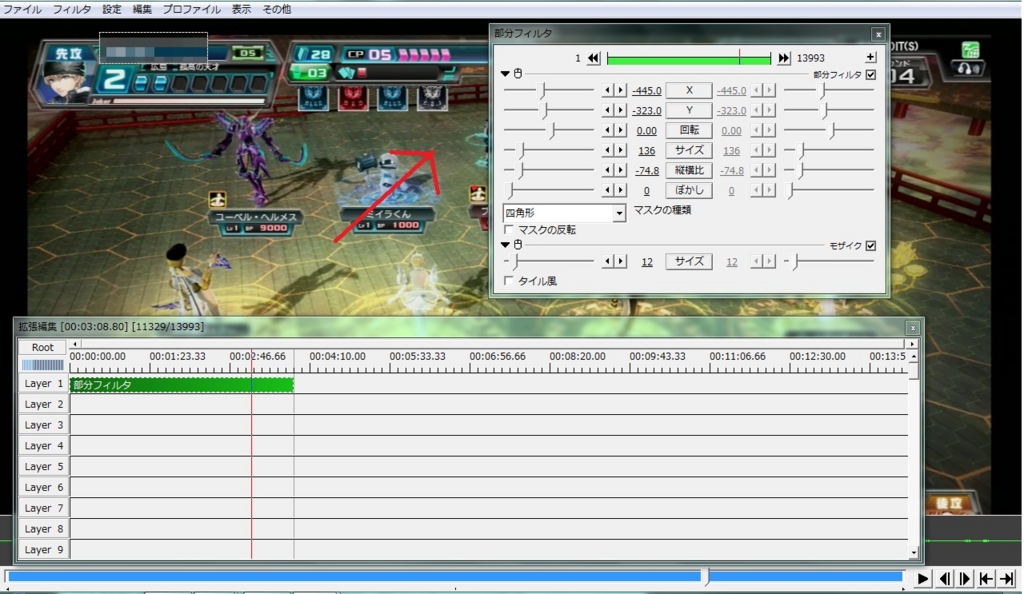Go to the end of the video
This screenshot has width=1024, height=594.
tap(1008, 579)
